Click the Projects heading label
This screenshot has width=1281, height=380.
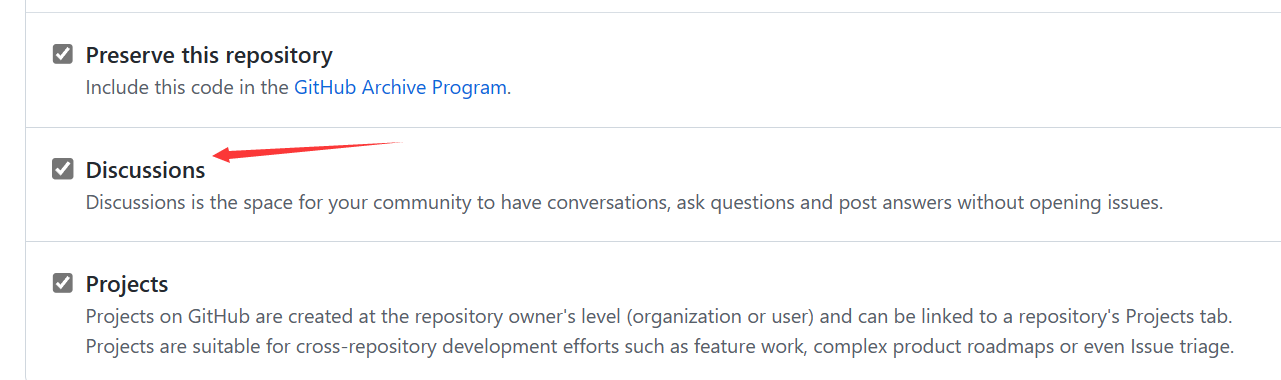pyautogui.click(x=127, y=284)
